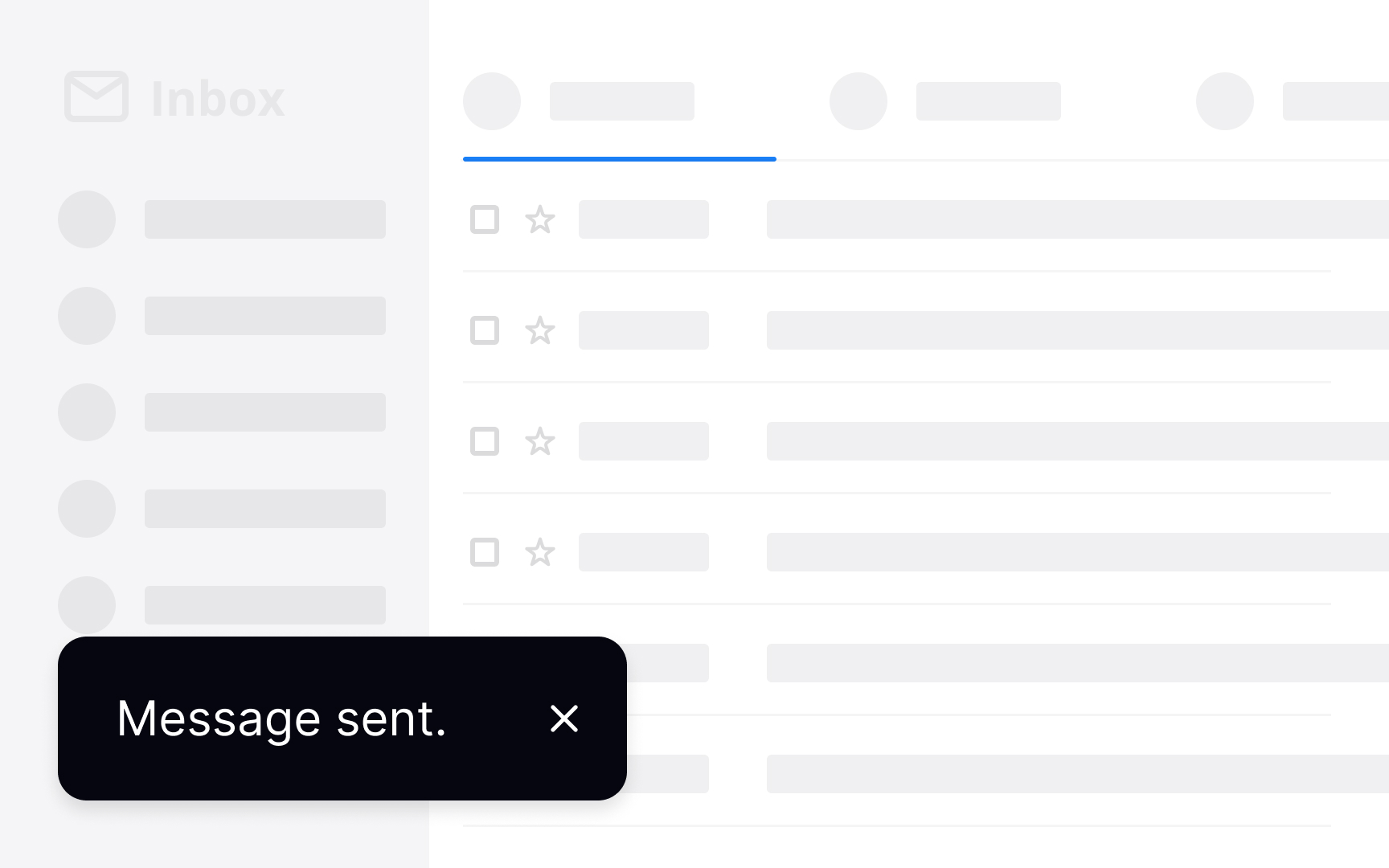Click the Message sent toast text
The image size is (1389, 868).
pyautogui.click(x=281, y=719)
